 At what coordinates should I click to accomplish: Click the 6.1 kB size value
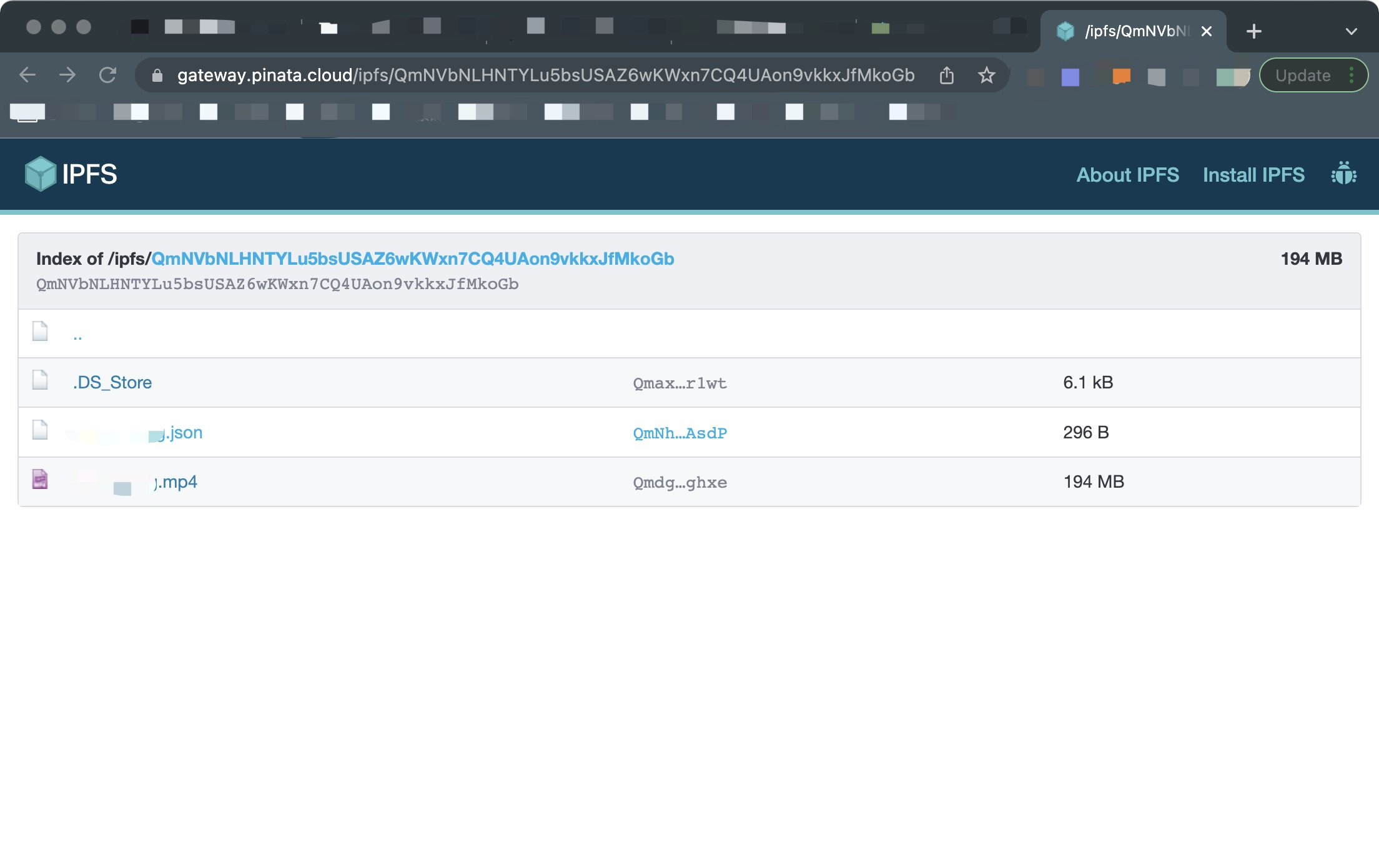[x=1088, y=382]
